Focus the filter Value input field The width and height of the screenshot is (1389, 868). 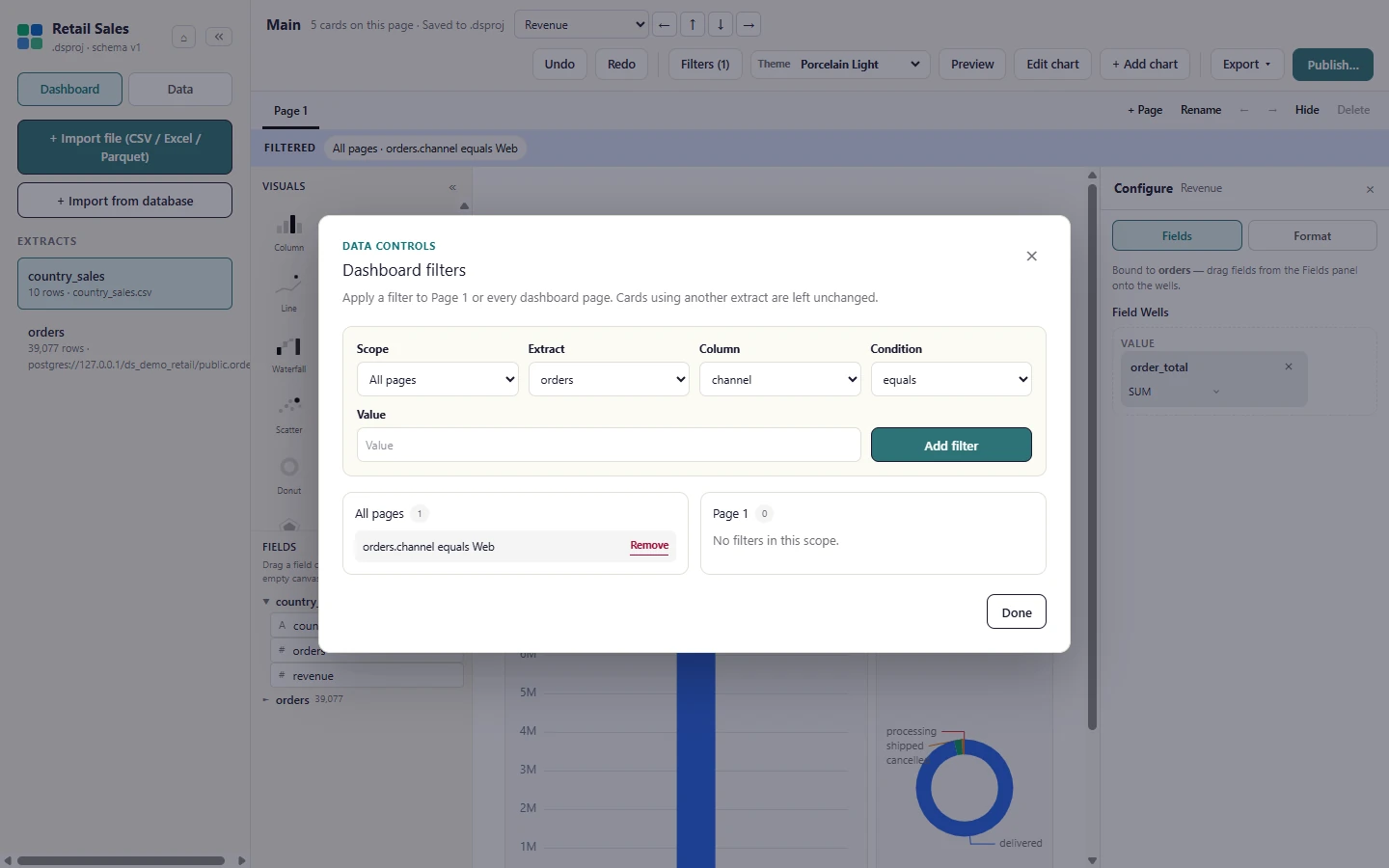(x=609, y=446)
